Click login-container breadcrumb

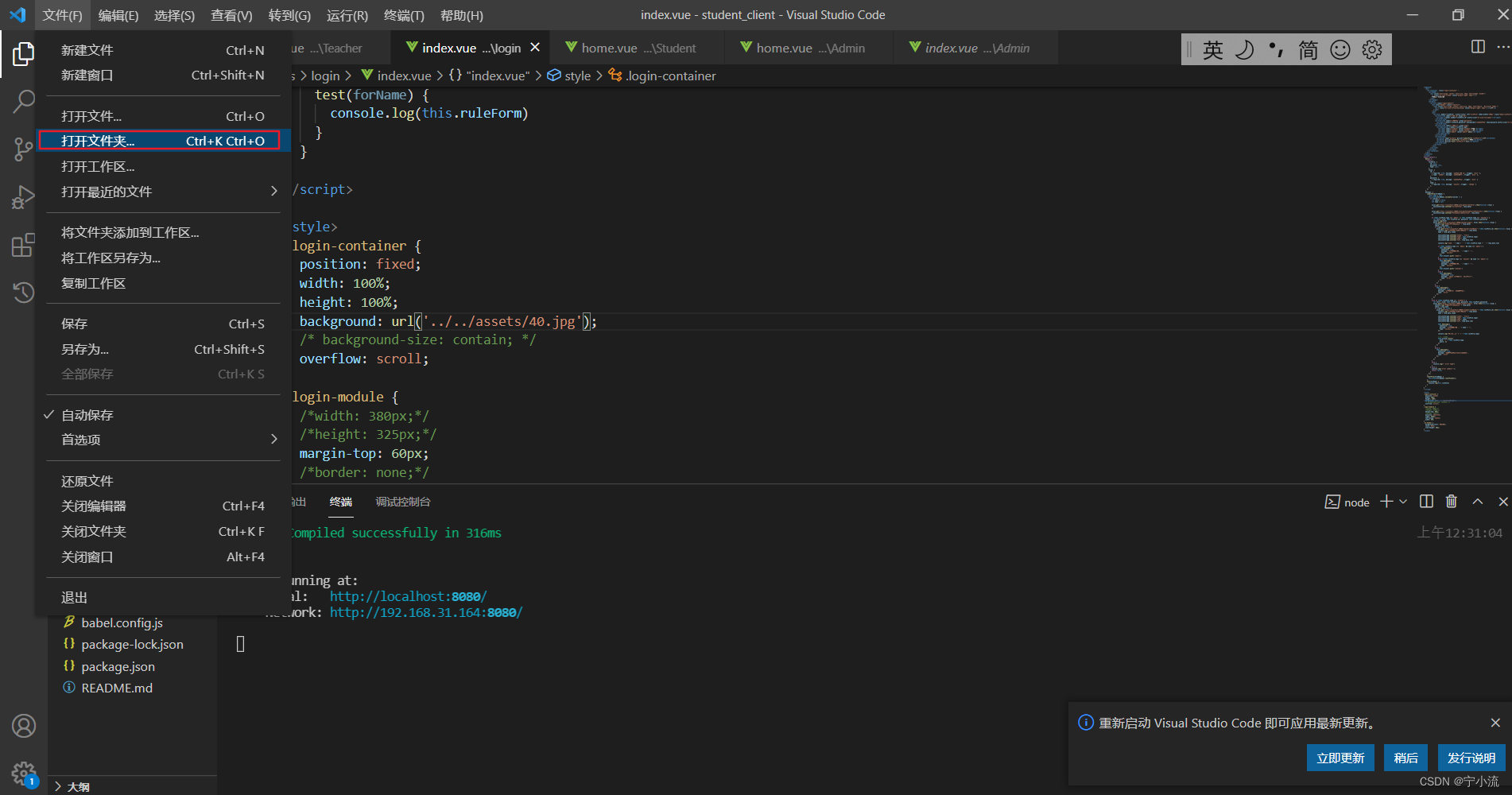662,76
